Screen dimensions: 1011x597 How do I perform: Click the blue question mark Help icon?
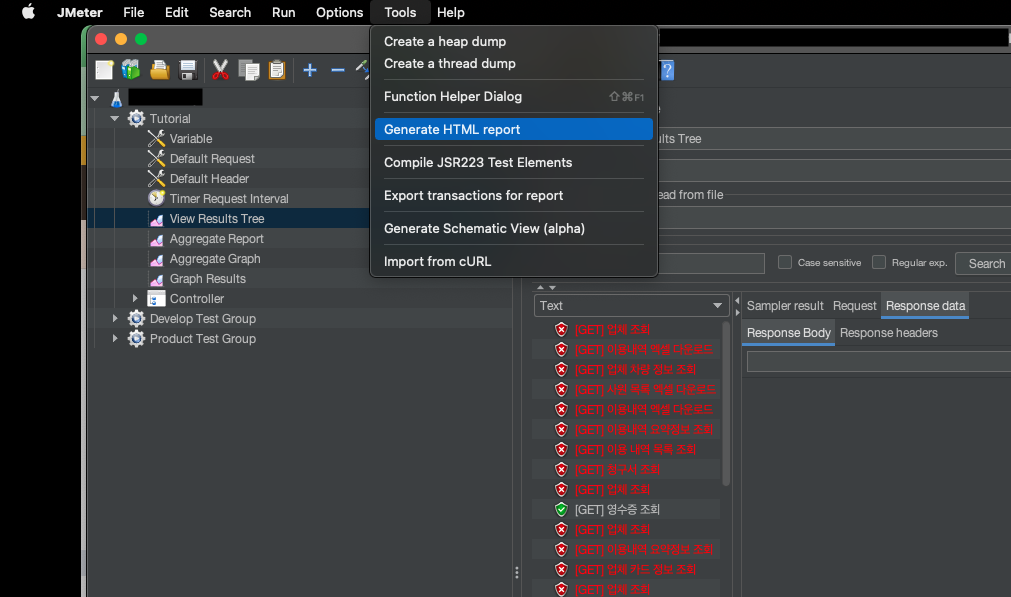point(667,70)
